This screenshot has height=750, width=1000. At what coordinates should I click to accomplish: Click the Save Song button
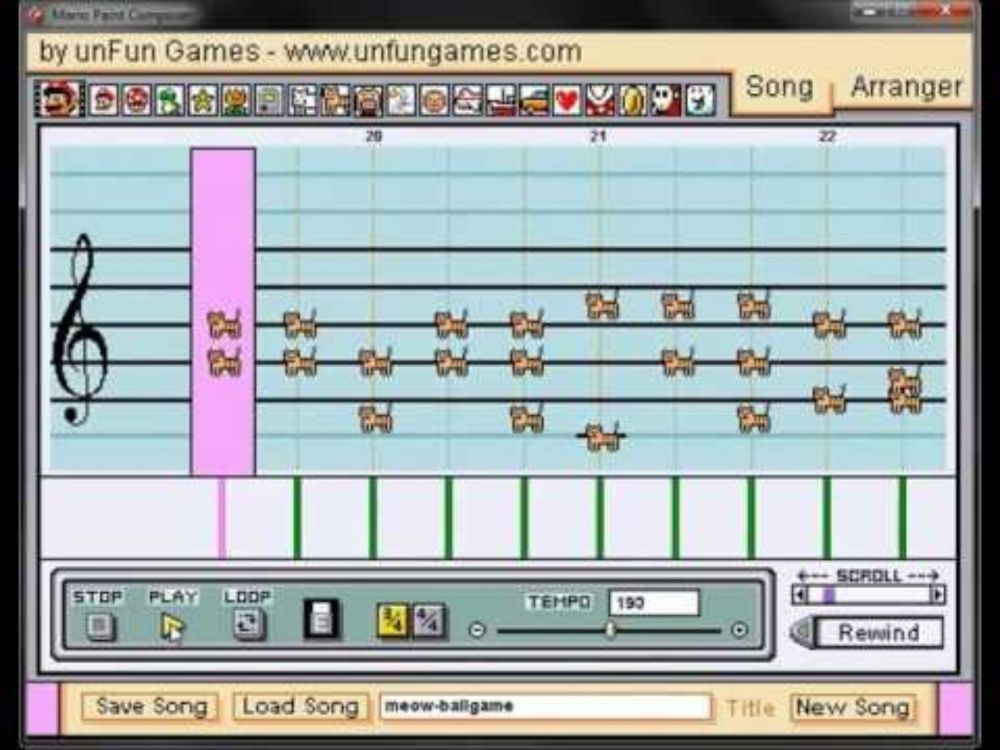(151, 707)
